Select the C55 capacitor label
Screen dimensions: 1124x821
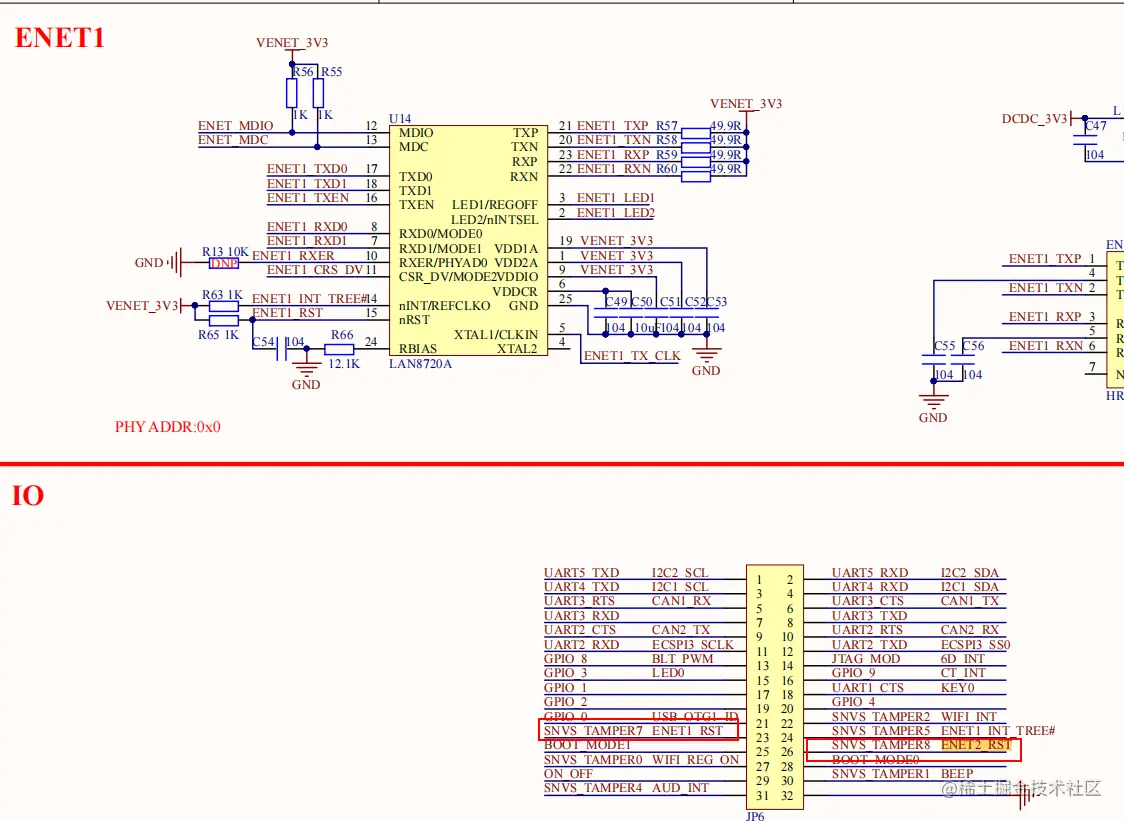tap(944, 346)
